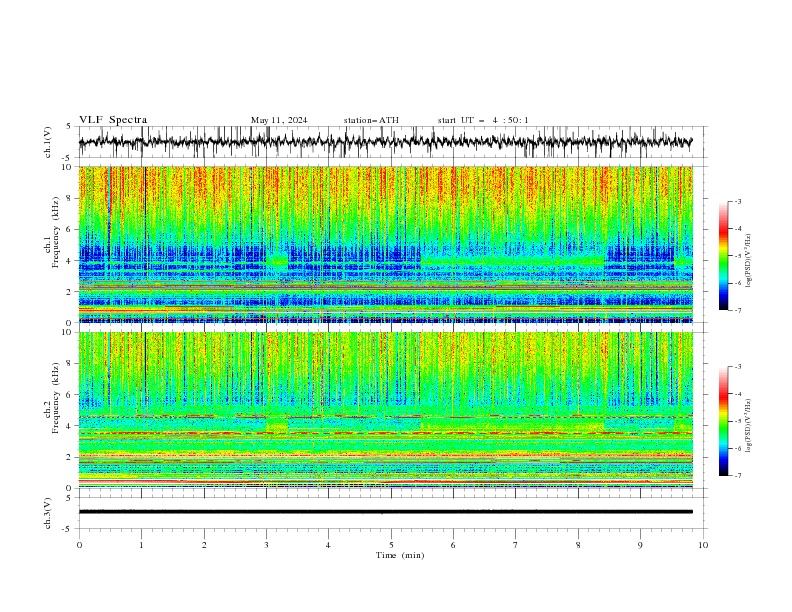Screen dimensions: 792x612
Task: Click the "3" tick on the Time axis
Action: tap(266, 545)
